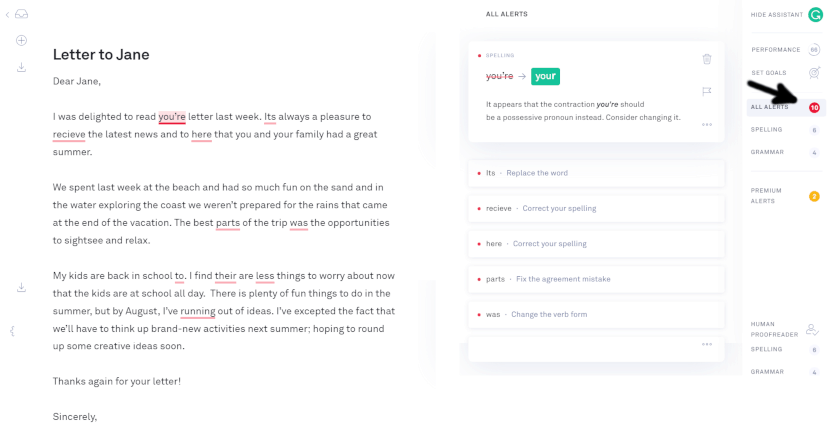Image resolution: width=830 pixels, height=430 pixels.
Task: Click the upper download icon in left sidebar
Action: tap(21, 67)
